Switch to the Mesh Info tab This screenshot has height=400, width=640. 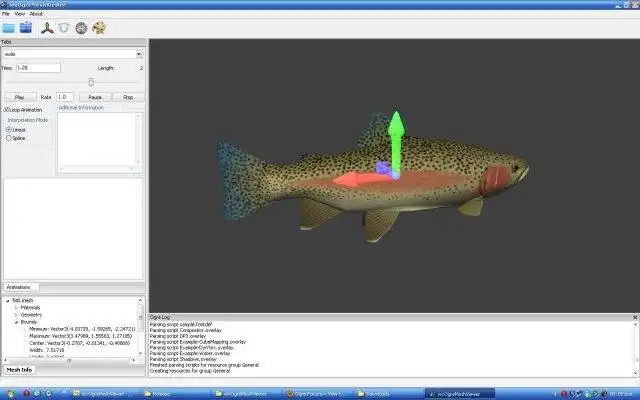(19, 370)
